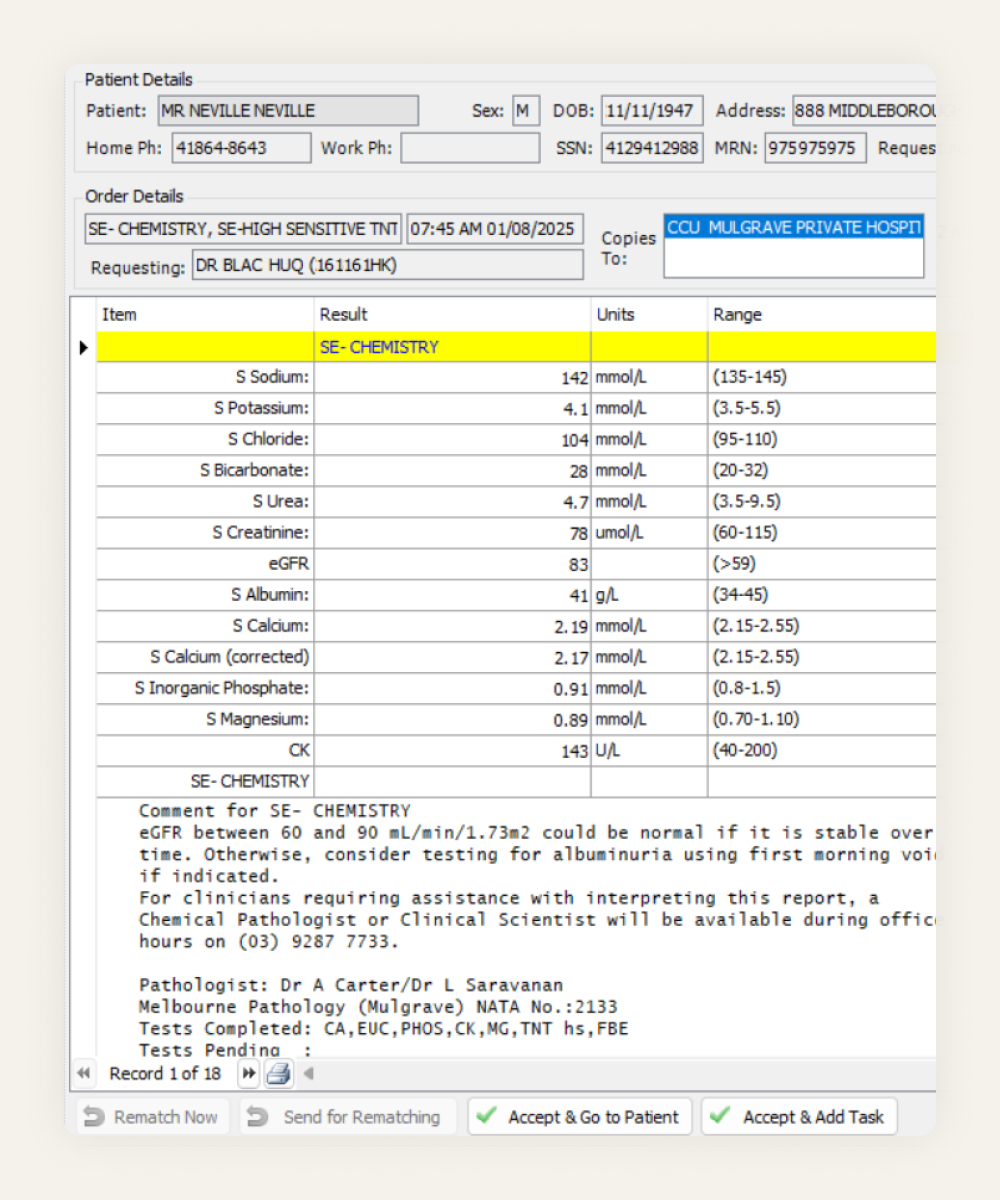1000x1200 pixels.
Task: Click the MRN field 975975975
Action: pos(816,148)
